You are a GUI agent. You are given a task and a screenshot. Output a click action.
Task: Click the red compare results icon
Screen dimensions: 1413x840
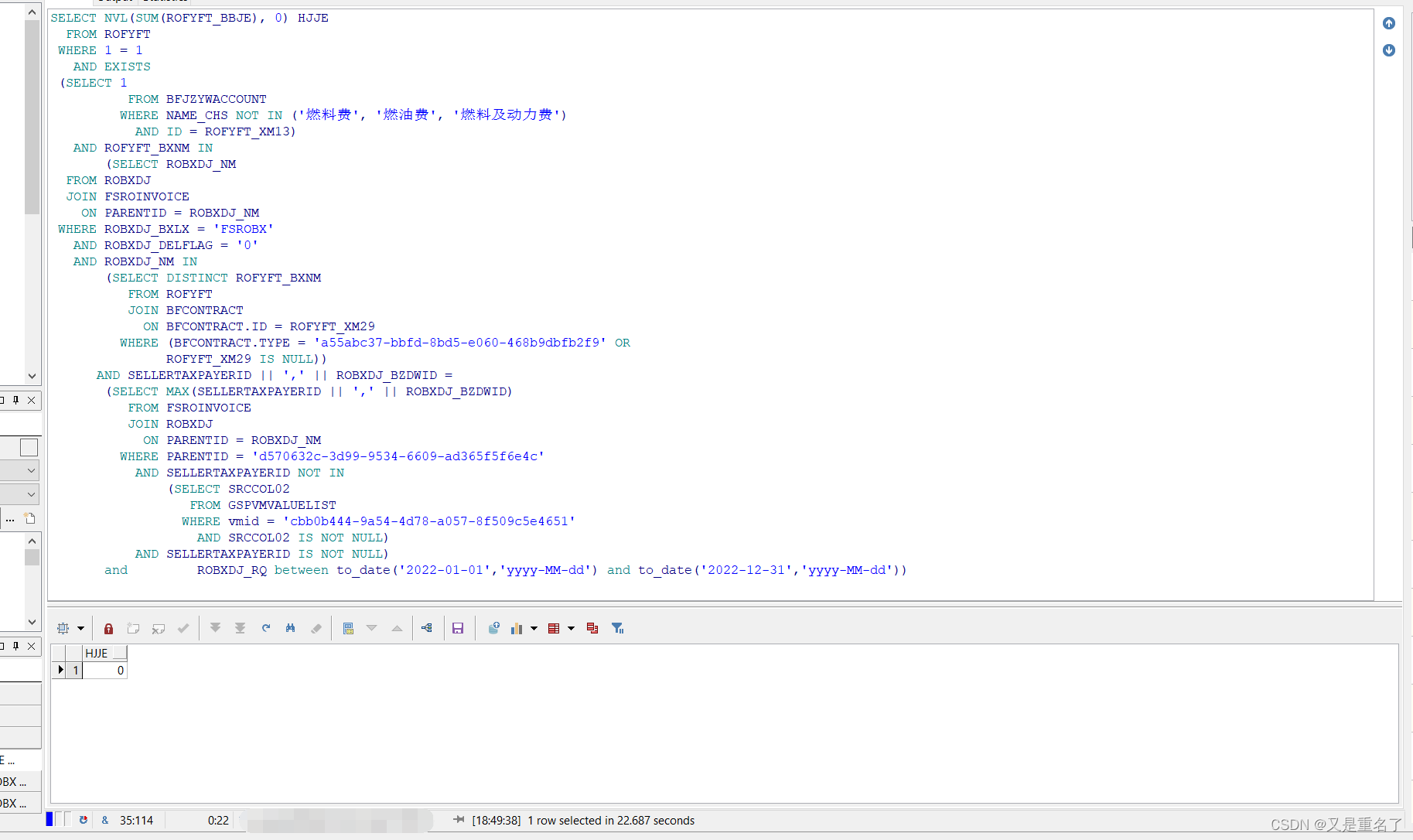(x=592, y=629)
